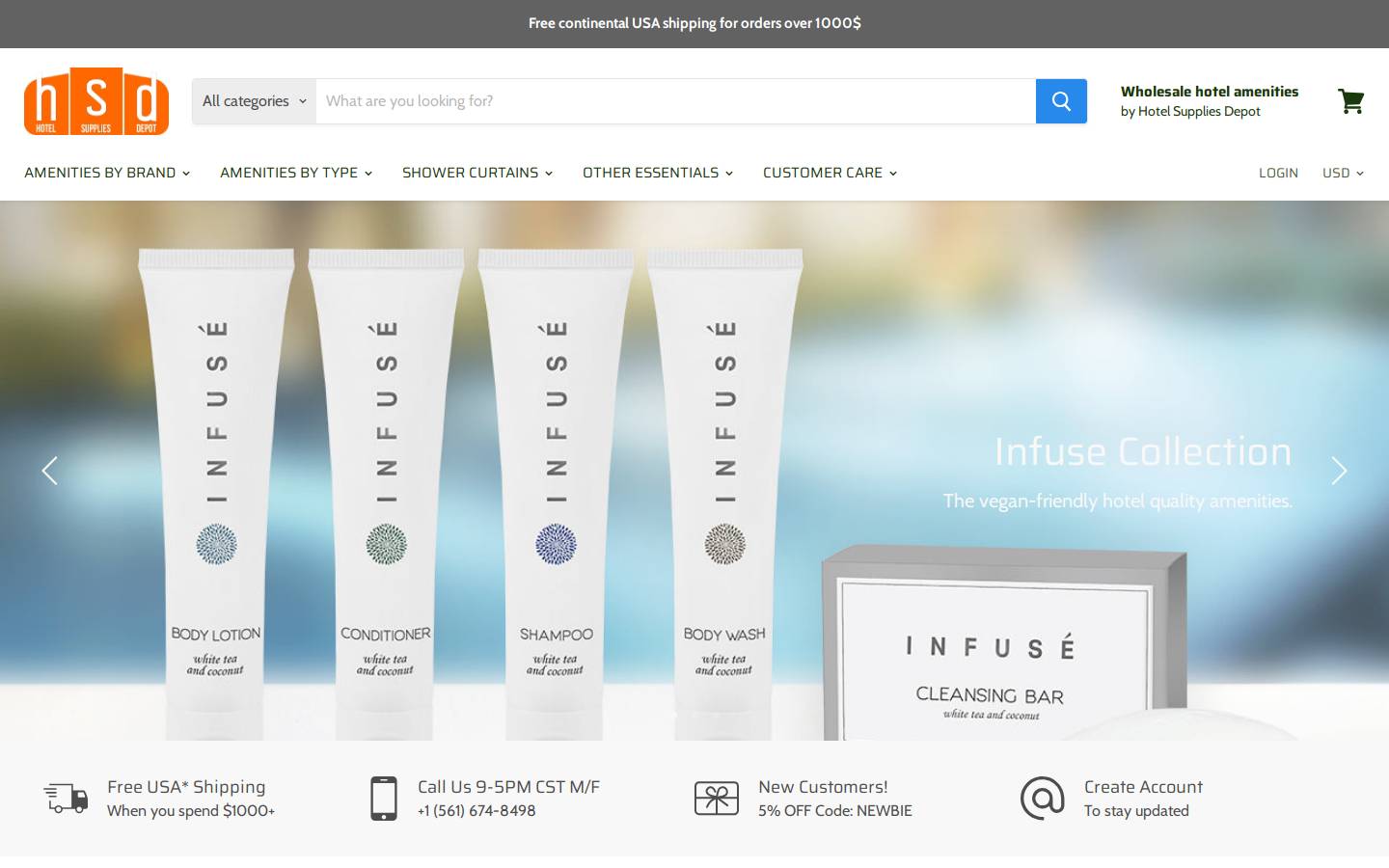Click the New Customers! promo heading
Image resolution: width=1389 pixels, height=868 pixels.
coord(823,787)
